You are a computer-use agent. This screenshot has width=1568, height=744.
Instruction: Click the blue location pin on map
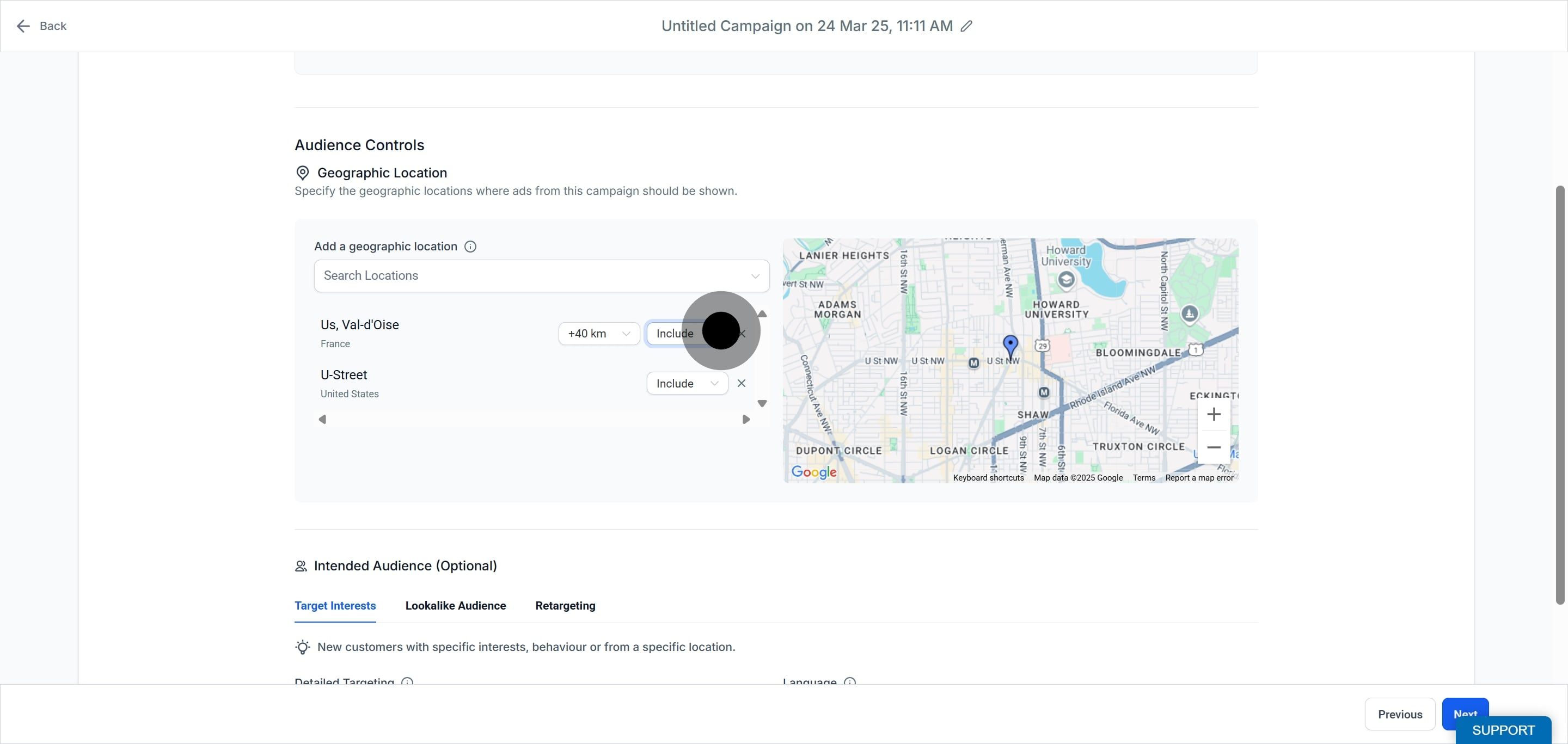[1010, 346]
